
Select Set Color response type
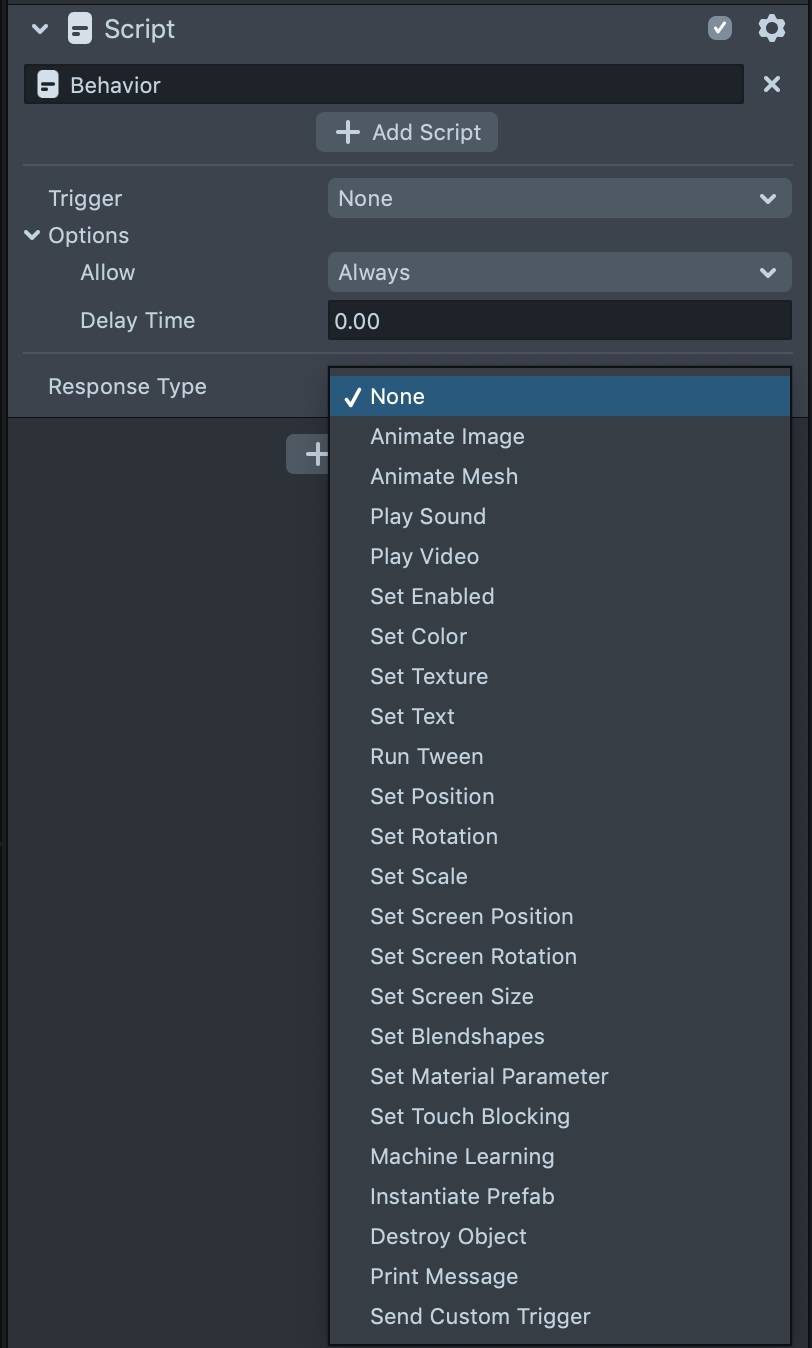point(418,637)
